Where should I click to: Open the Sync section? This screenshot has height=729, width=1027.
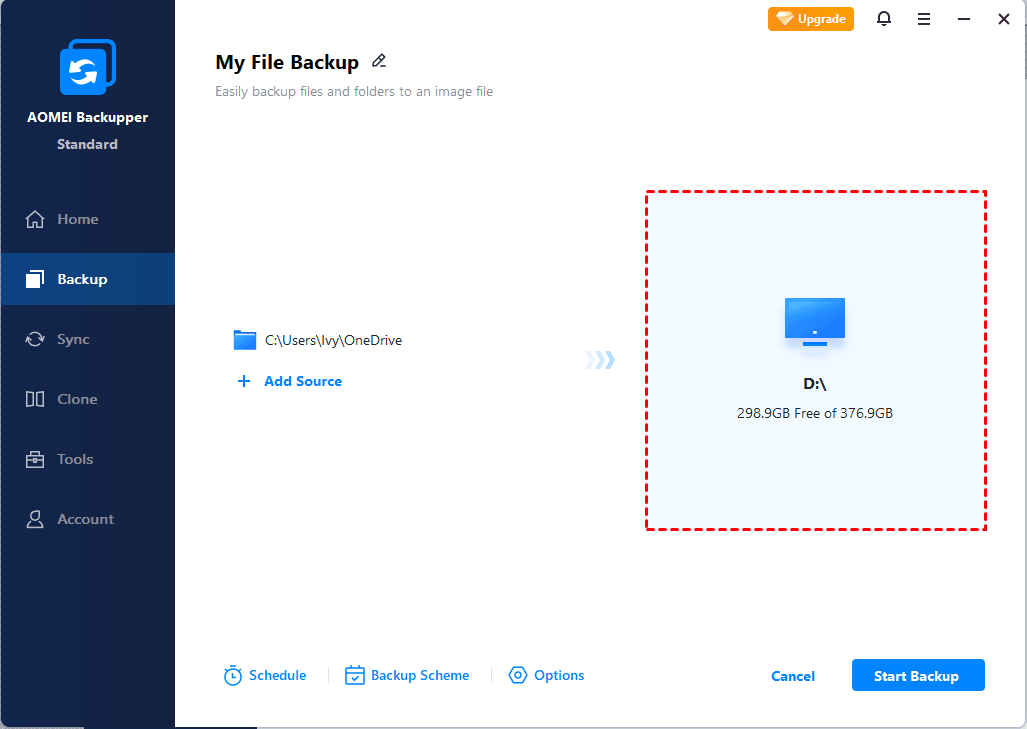click(73, 339)
